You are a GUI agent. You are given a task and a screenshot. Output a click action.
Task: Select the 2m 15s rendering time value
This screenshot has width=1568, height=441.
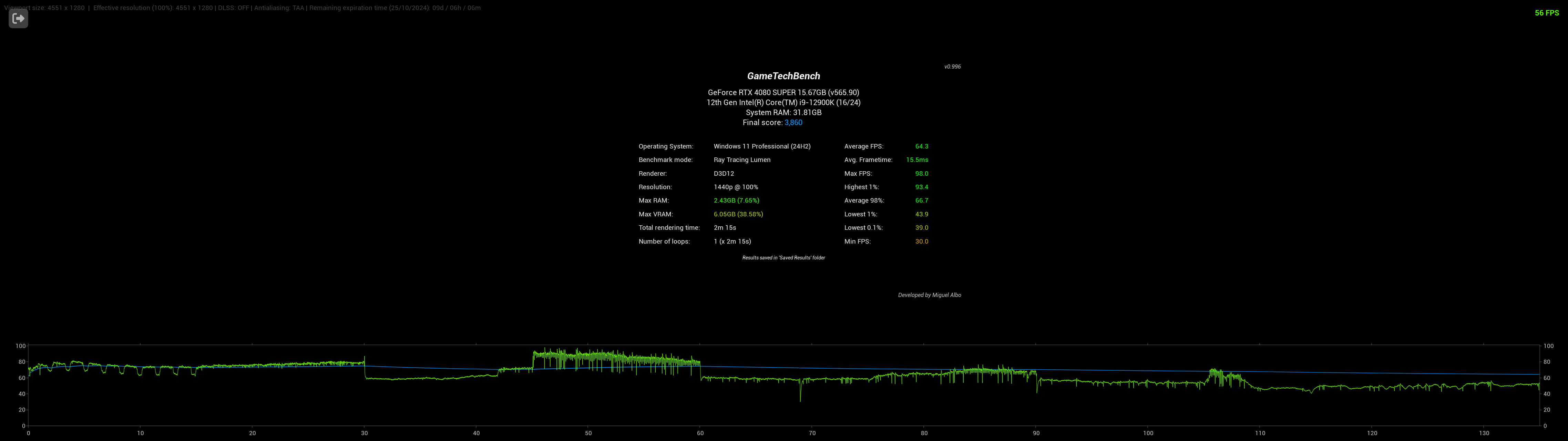725,228
